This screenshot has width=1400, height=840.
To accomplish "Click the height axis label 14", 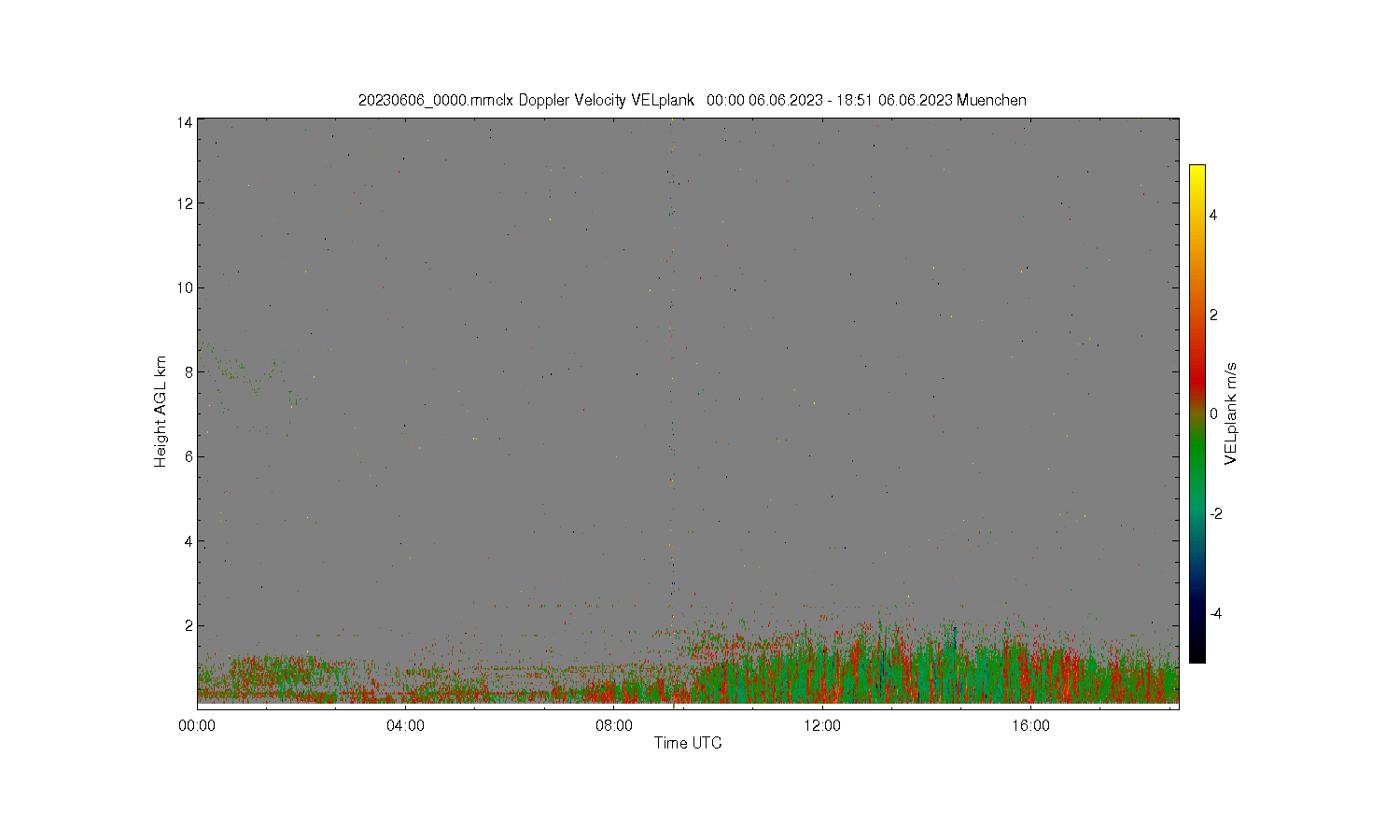I will [186, 122].
